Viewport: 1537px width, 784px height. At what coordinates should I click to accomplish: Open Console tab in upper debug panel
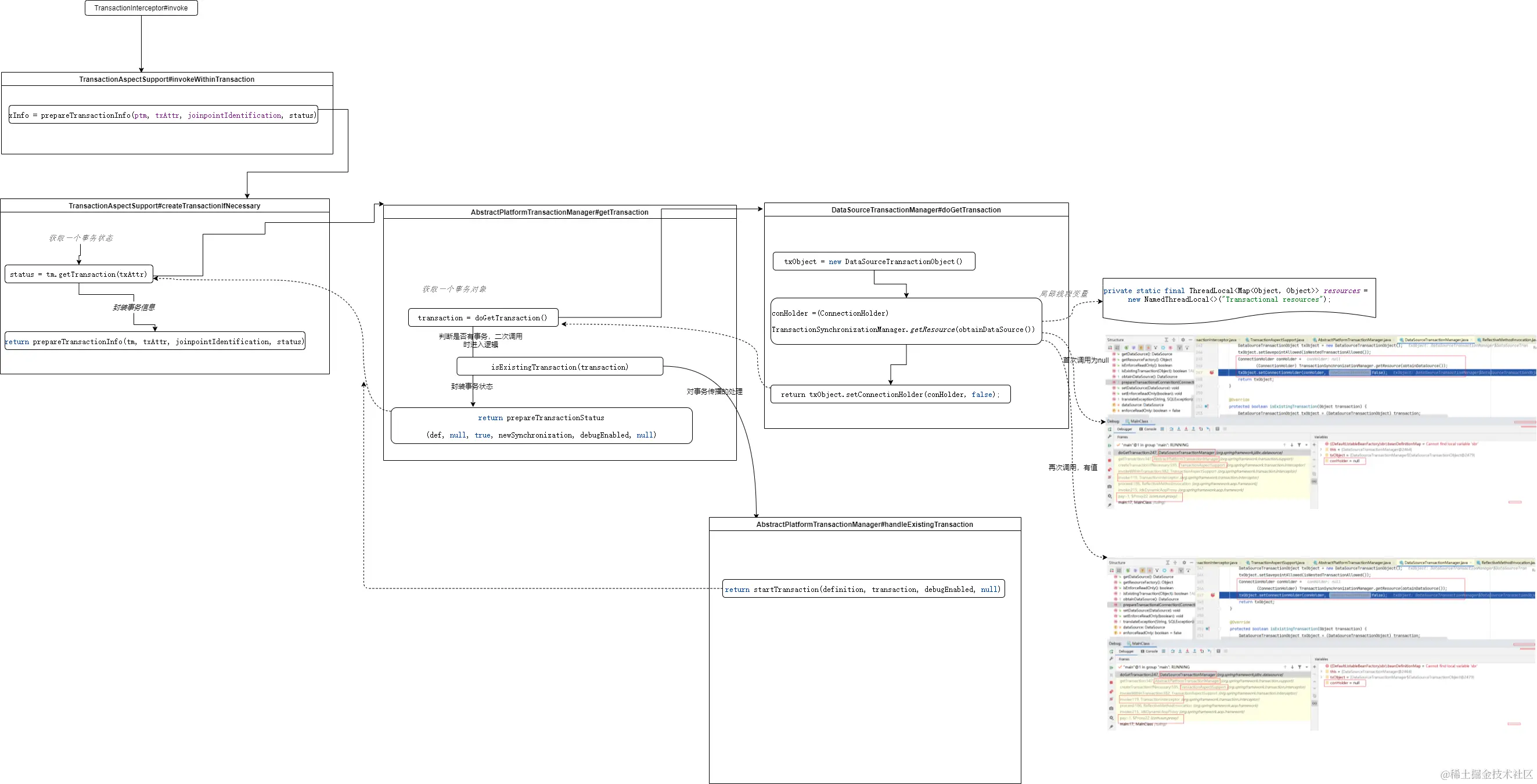[1149, 429]
